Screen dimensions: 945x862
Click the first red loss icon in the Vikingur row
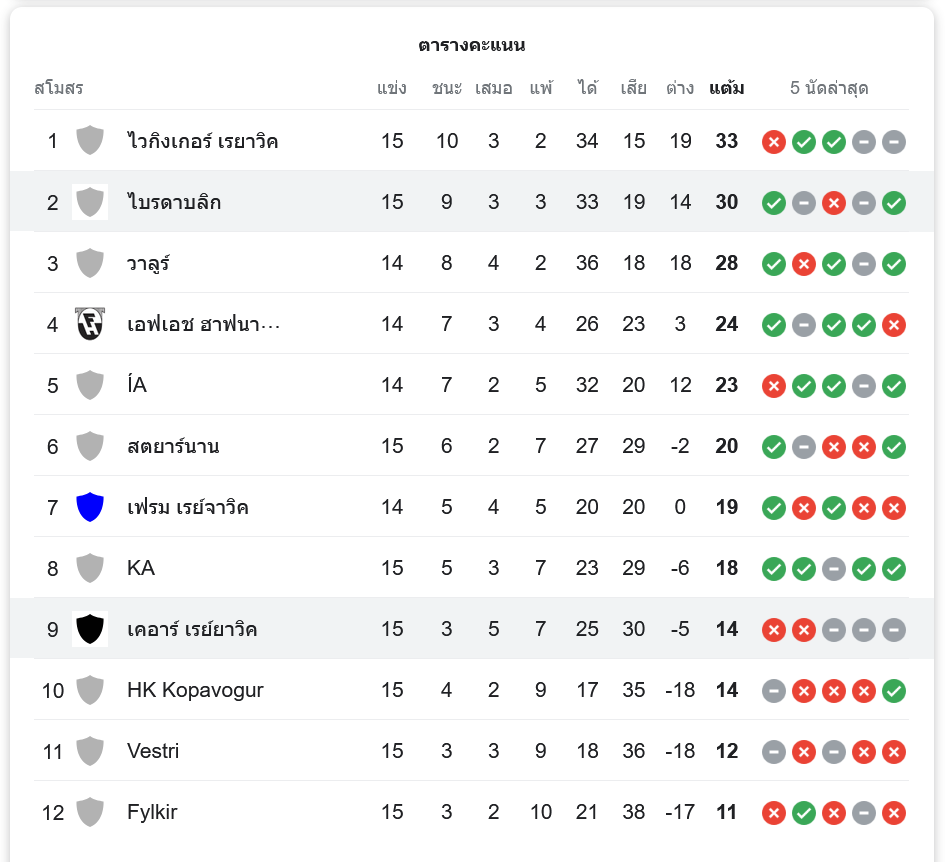[x=773, y=142]
